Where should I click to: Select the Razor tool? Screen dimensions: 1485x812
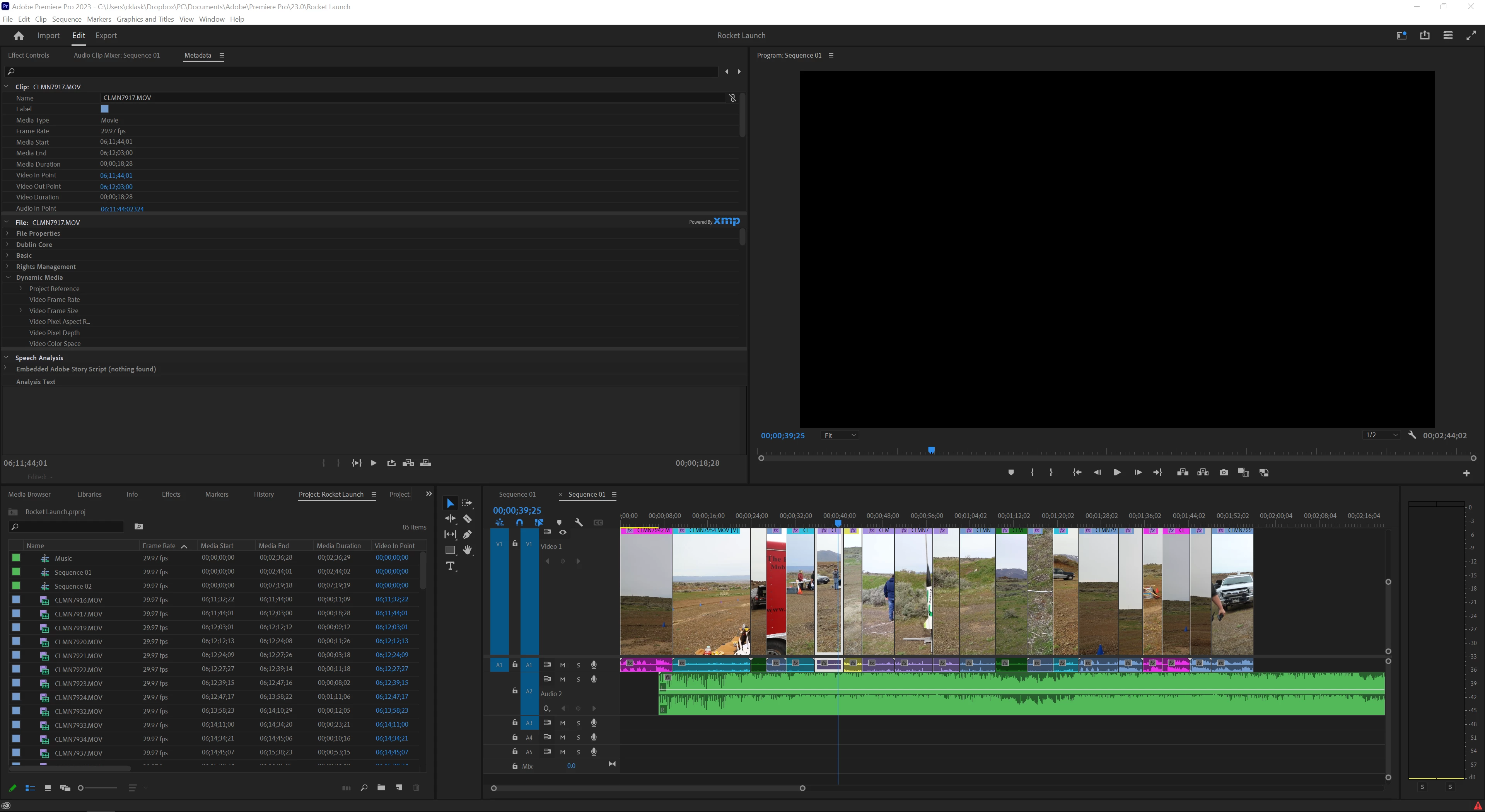[467, 519]
